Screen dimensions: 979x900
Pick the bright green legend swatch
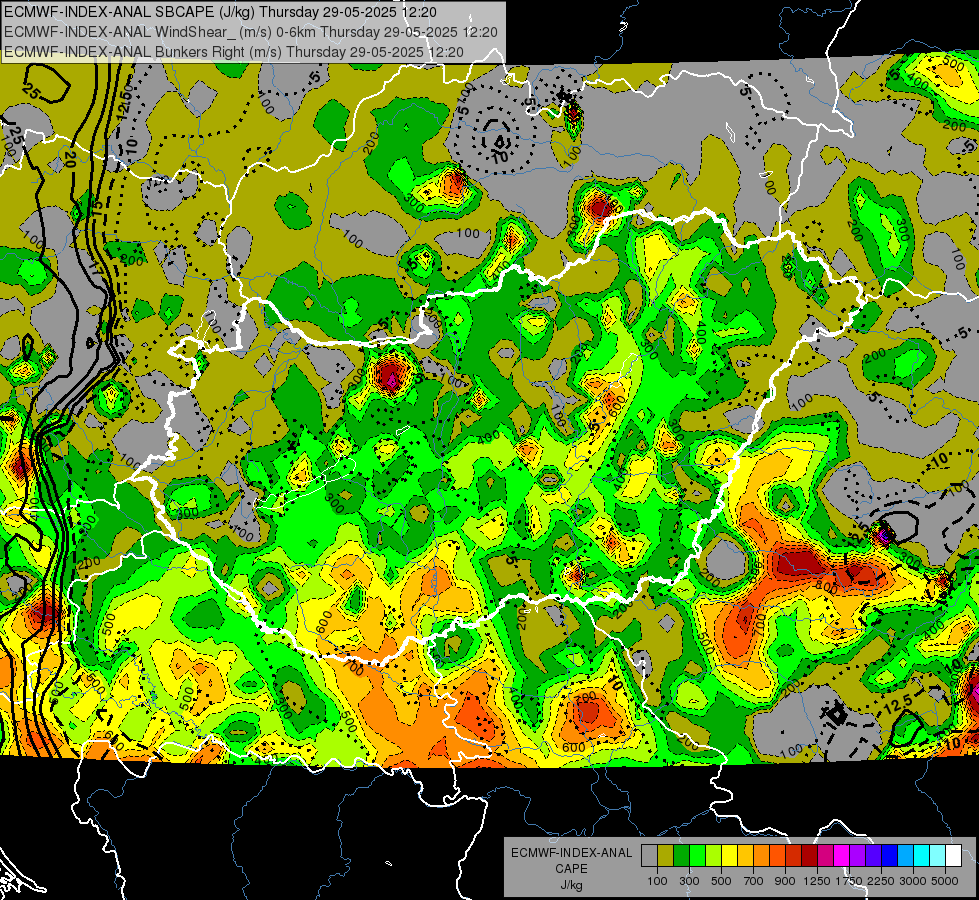tap(697, 856)
